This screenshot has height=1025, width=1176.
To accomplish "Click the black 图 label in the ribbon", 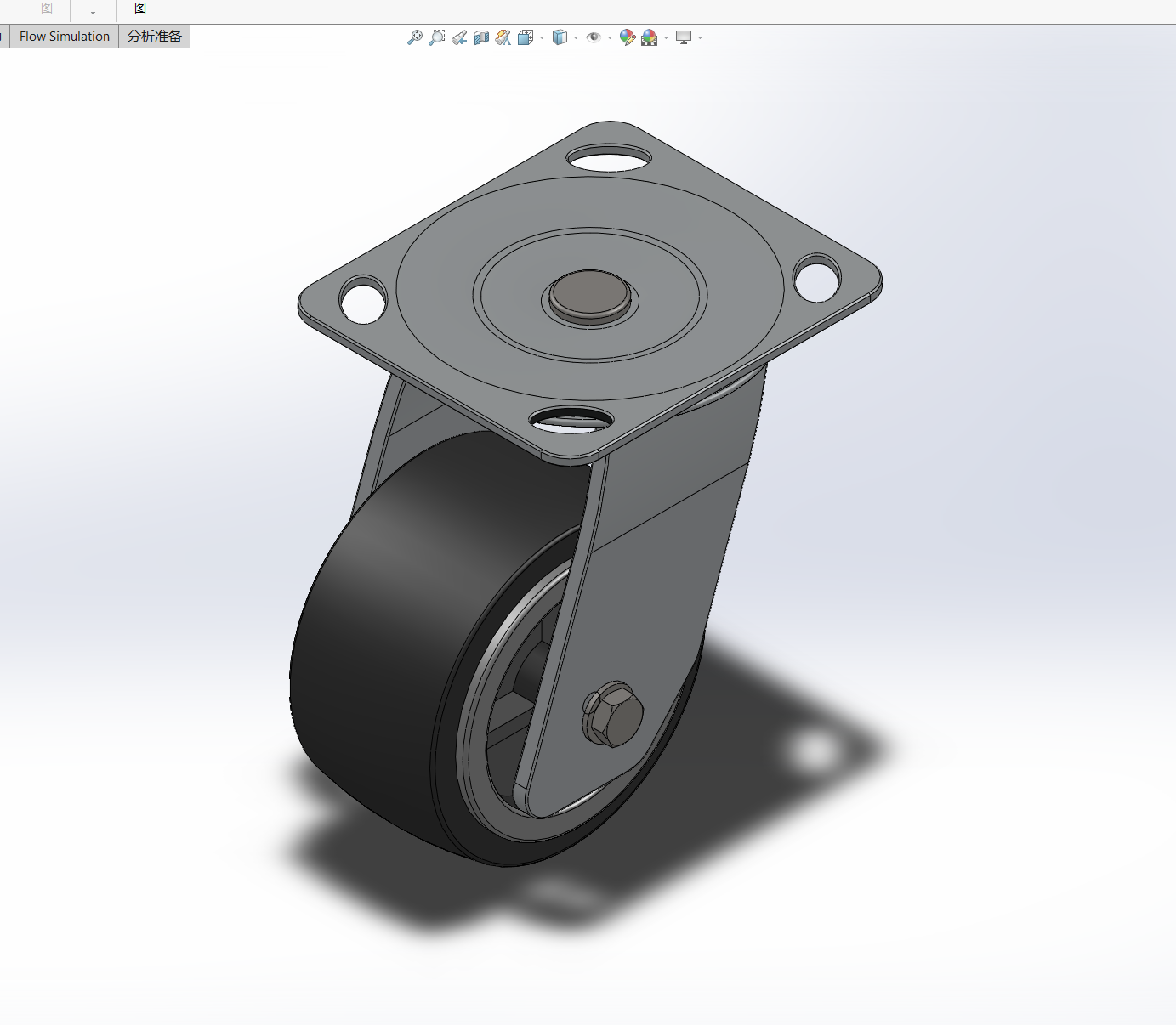I will 140,8.
